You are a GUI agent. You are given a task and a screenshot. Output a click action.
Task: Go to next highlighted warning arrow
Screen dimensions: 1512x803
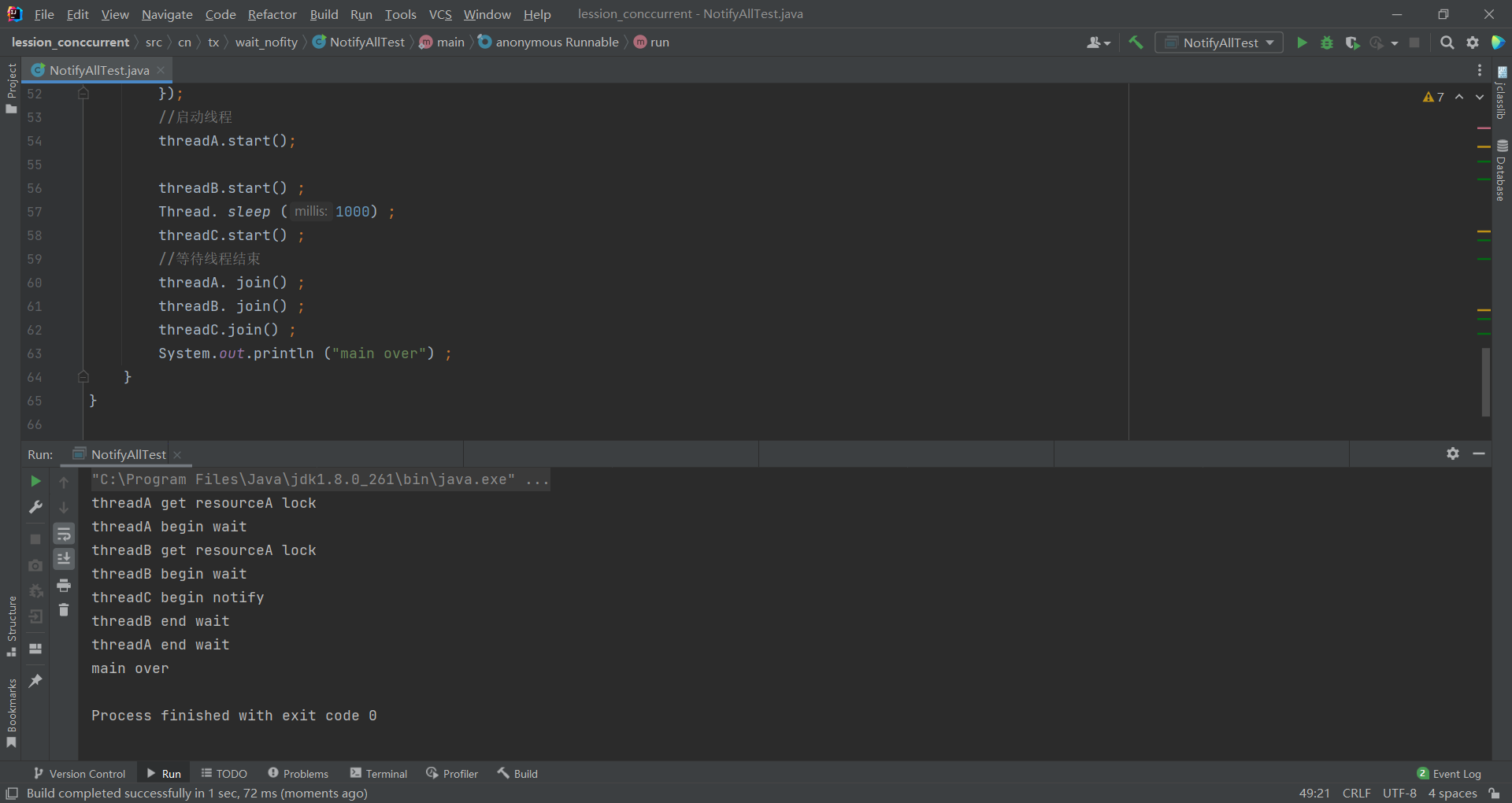coord(1480,97)
